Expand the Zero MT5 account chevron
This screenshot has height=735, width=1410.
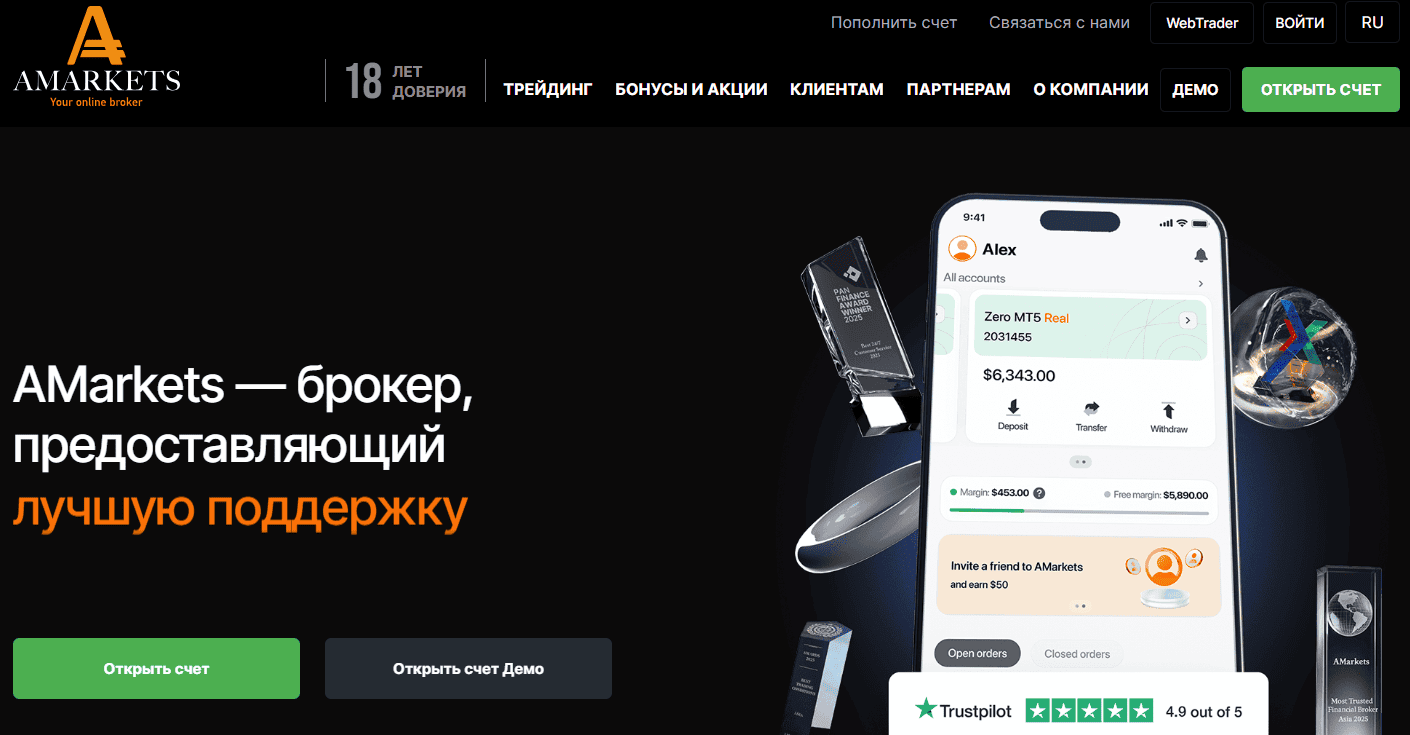[1188, 320]
